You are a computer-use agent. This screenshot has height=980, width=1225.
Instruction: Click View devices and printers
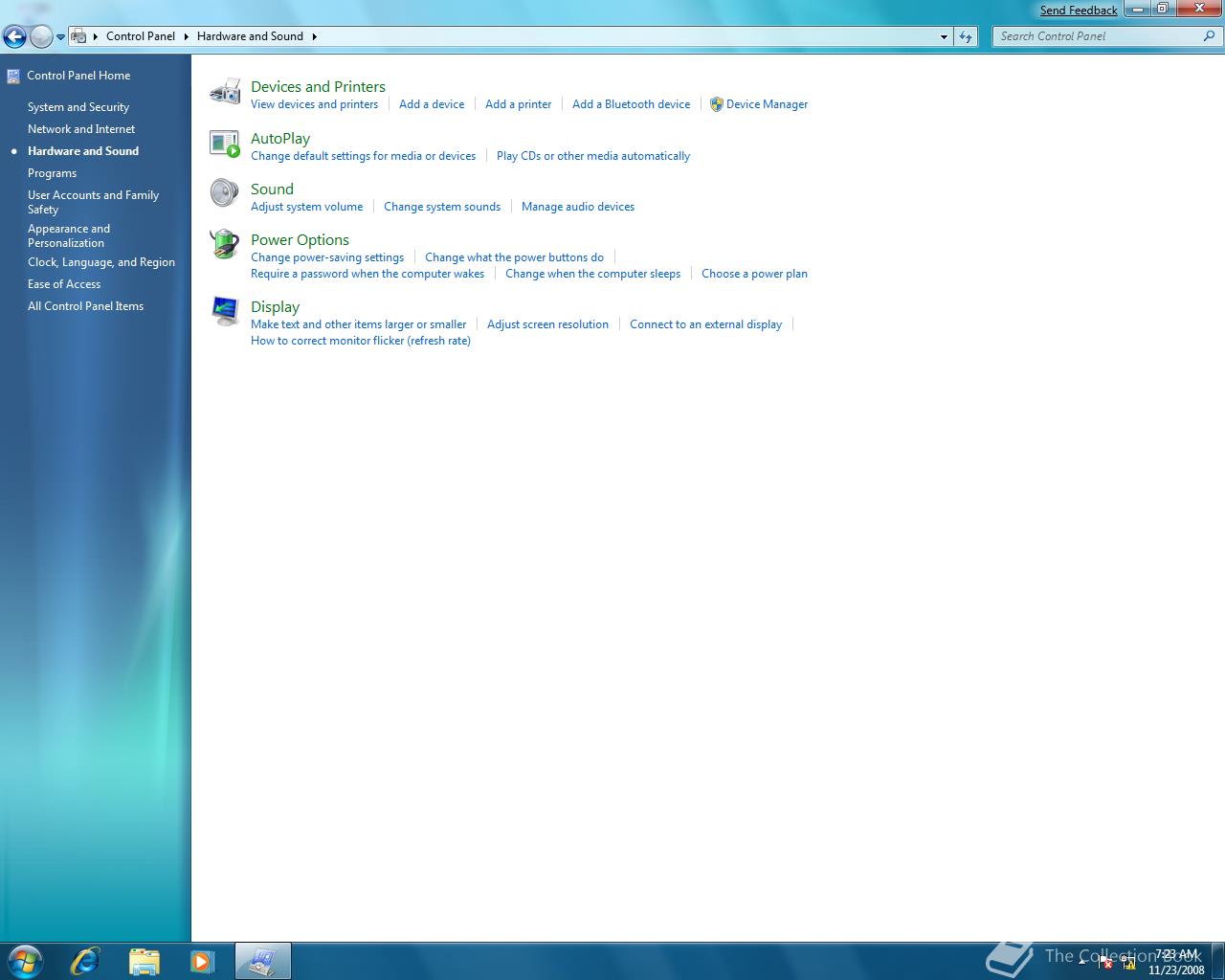314,104
